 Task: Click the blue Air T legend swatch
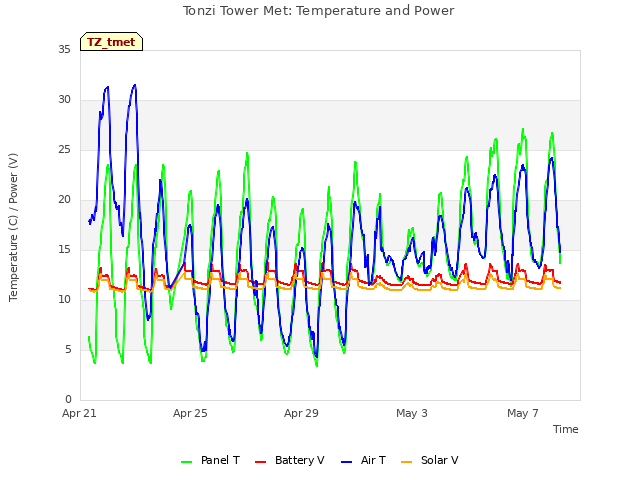tap(347, 462)
